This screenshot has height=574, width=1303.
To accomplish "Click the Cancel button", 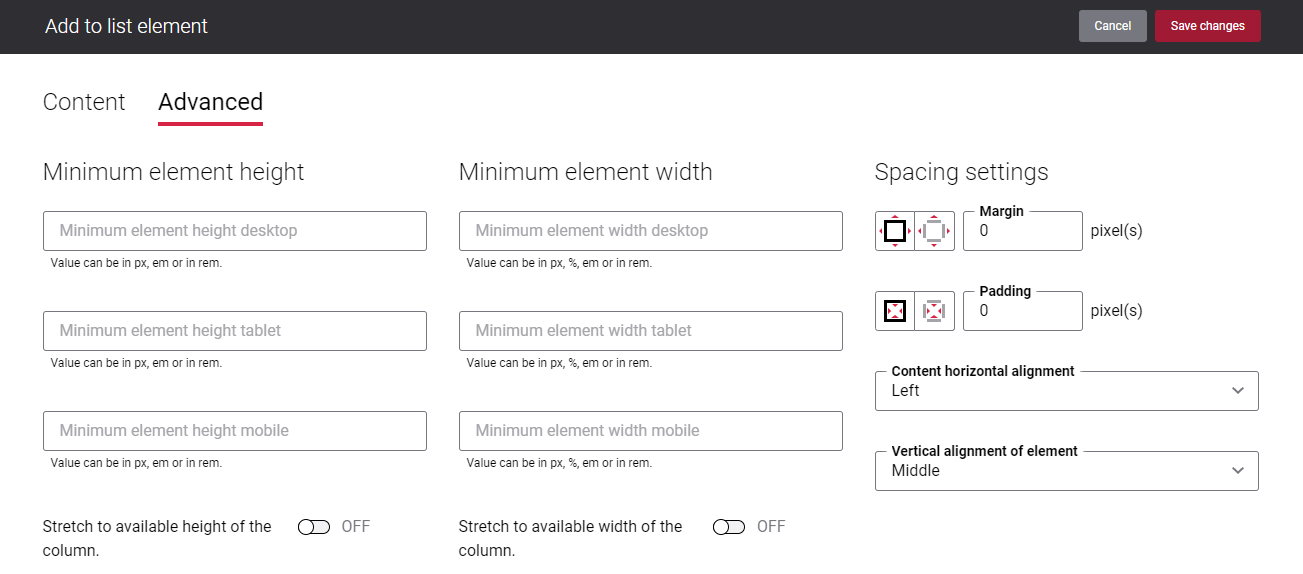I will click(1112, 26).
